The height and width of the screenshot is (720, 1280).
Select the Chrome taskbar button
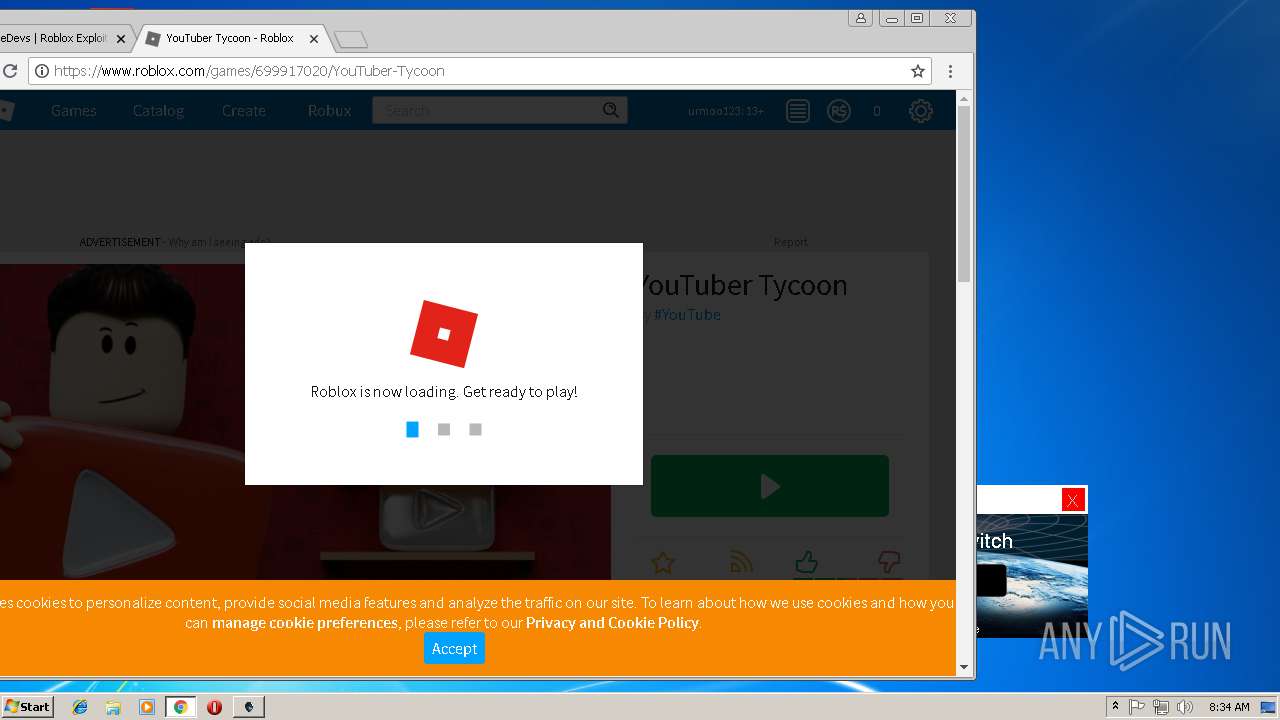tap(180, 707)
